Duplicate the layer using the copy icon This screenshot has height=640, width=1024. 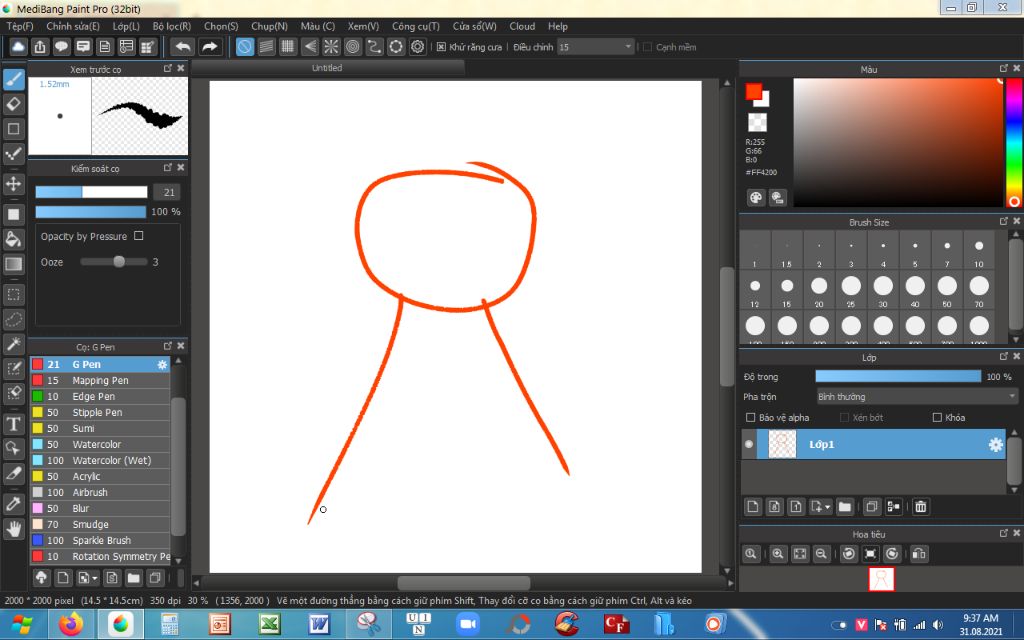(871, 507)
